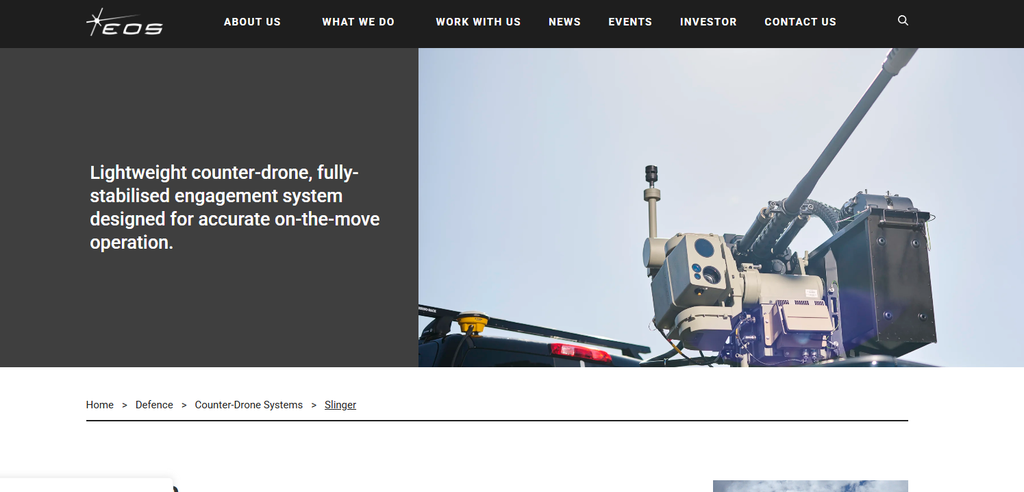Open the Investor section
1024x492 pixels.
(708, 22)
